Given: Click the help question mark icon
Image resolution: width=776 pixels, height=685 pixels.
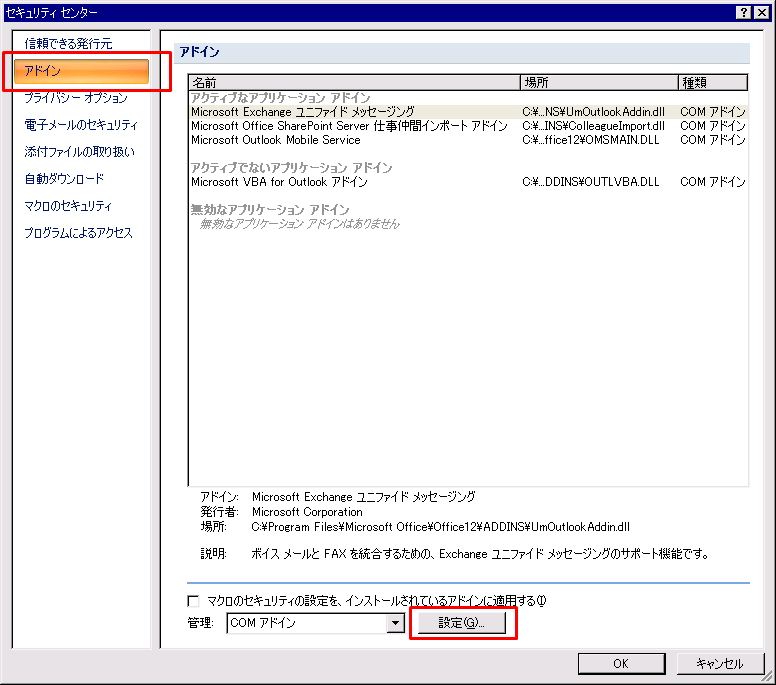Looking at the screenshot, I should [x=744, y=12].
